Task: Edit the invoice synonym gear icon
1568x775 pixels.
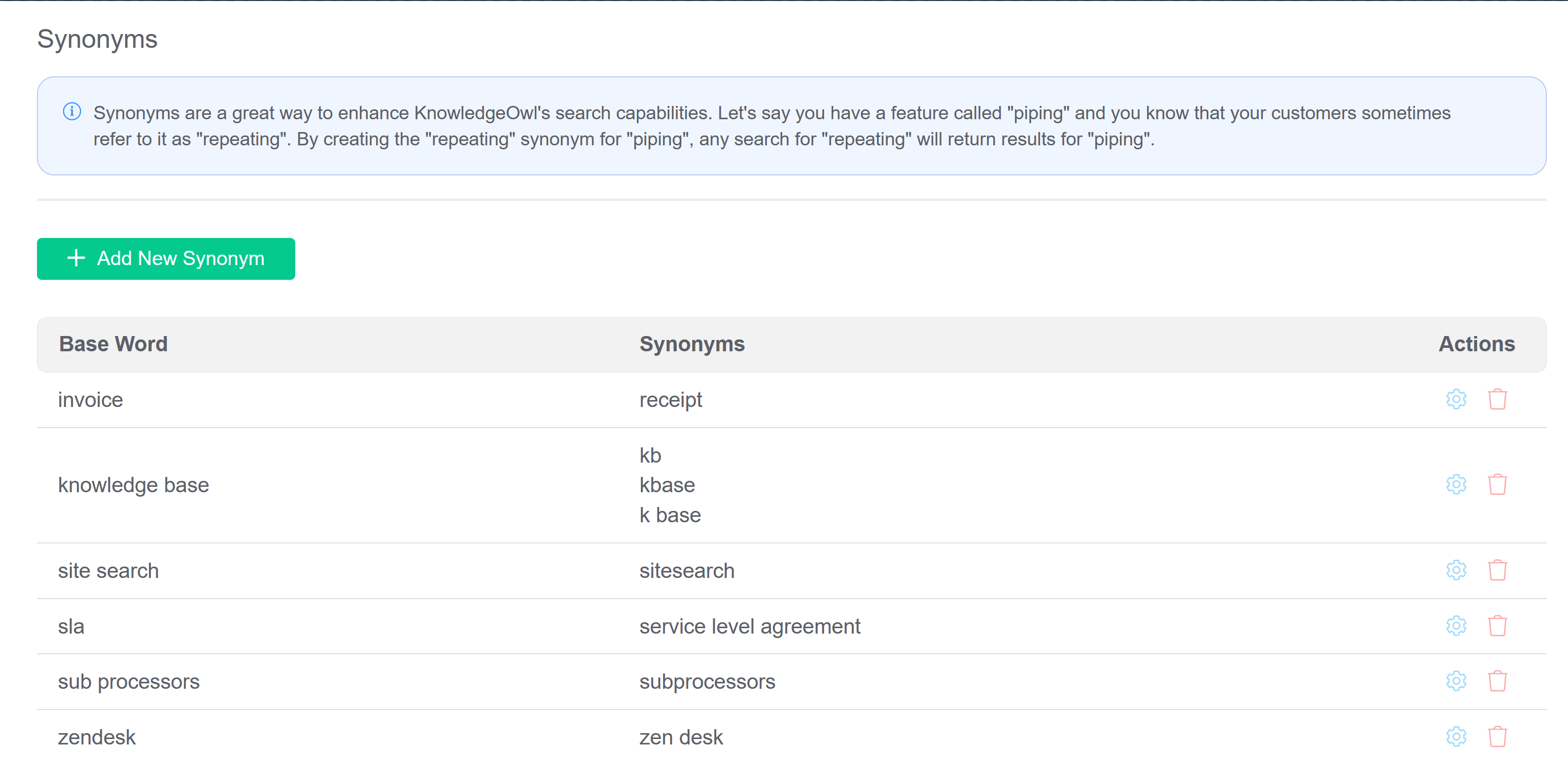Action: coord(1456,400)
